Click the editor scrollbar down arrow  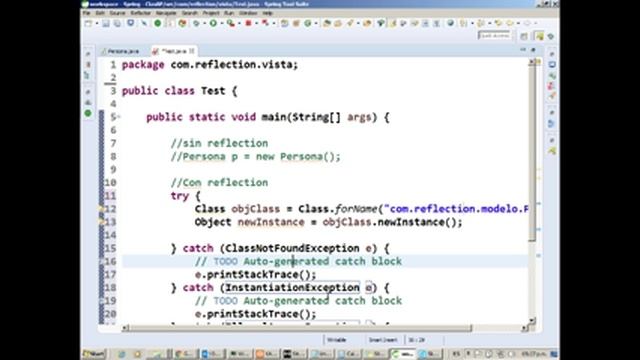click(532, 320)
